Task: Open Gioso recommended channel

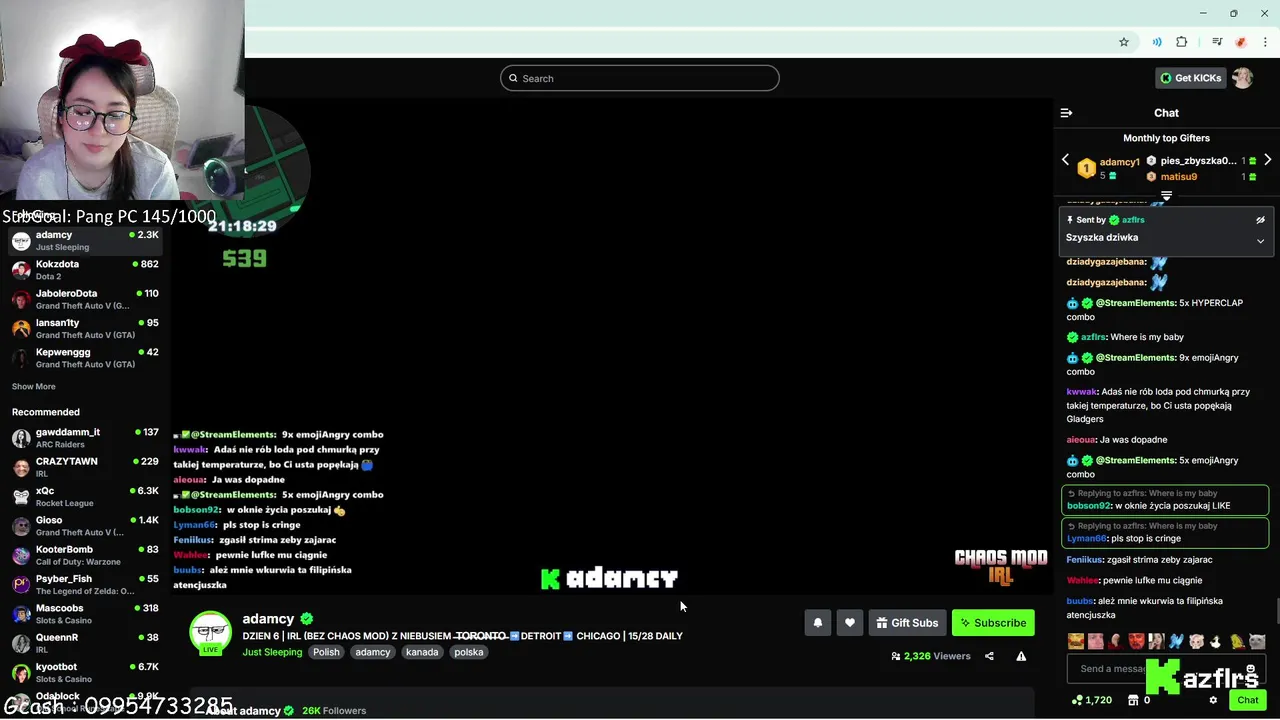Action: click(x=85, y=526)
